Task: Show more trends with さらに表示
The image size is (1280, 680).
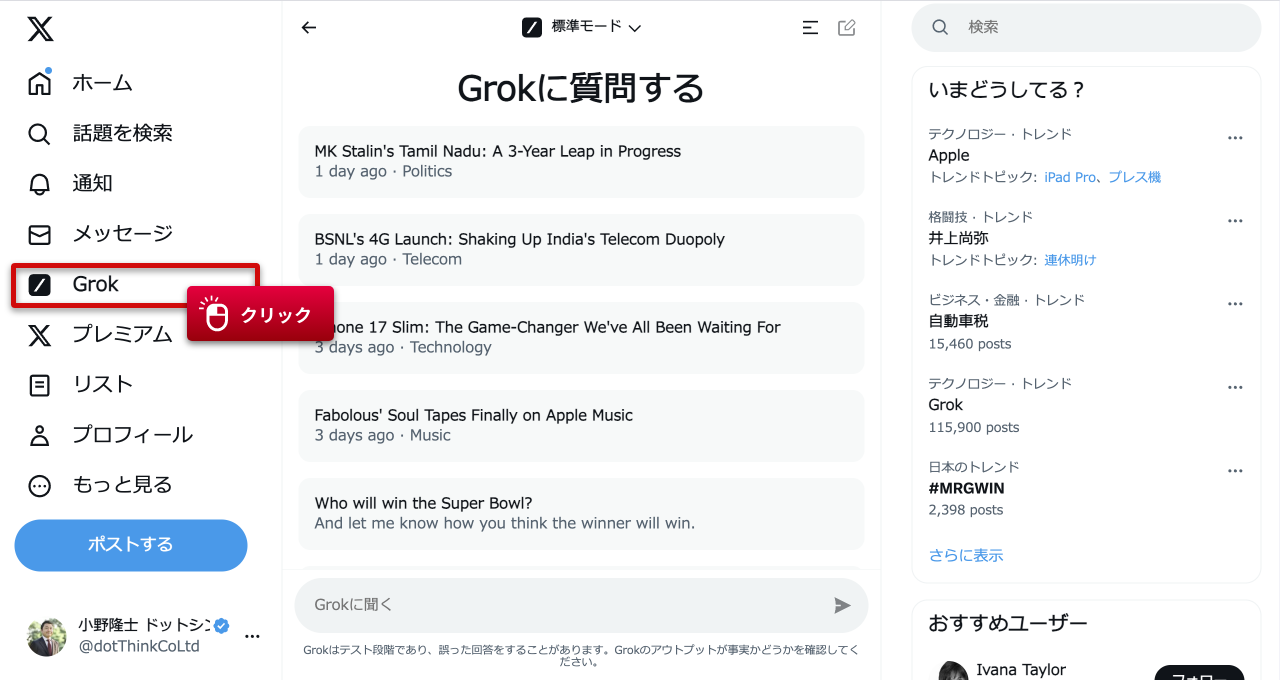Action: tap(965, 555)
